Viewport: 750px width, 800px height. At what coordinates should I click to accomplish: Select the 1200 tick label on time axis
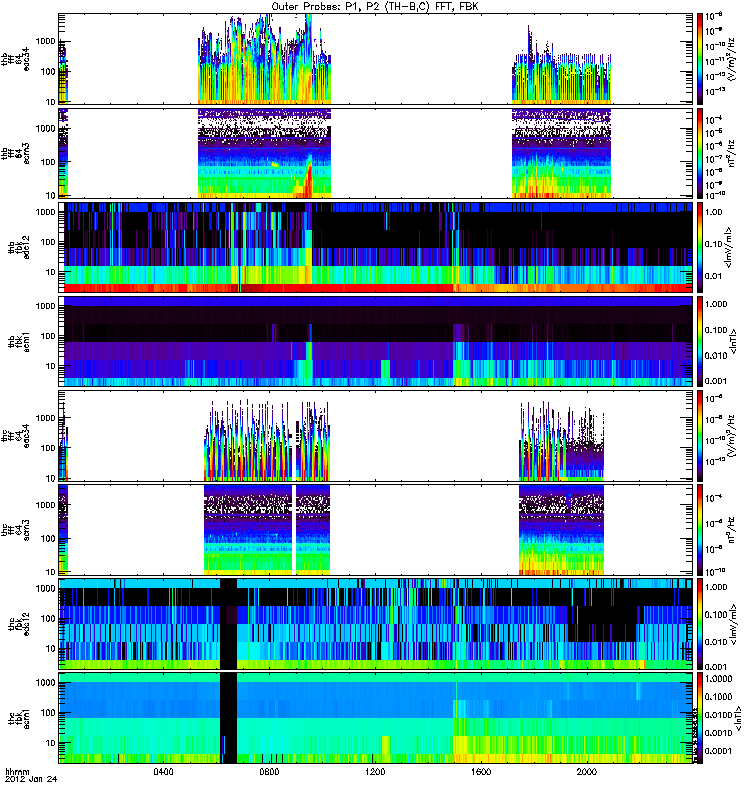[376, 772]
